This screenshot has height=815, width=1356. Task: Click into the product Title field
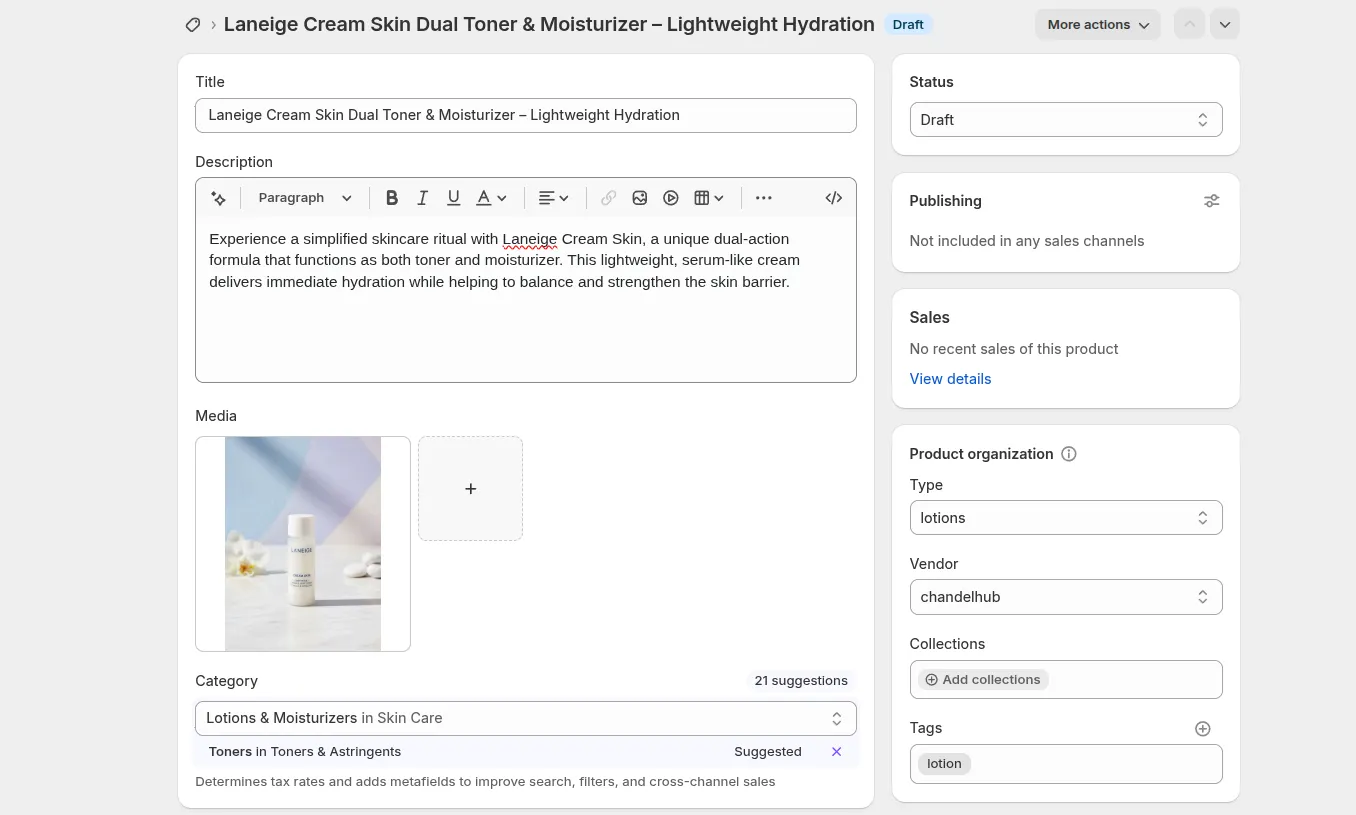tap(526, 115)
